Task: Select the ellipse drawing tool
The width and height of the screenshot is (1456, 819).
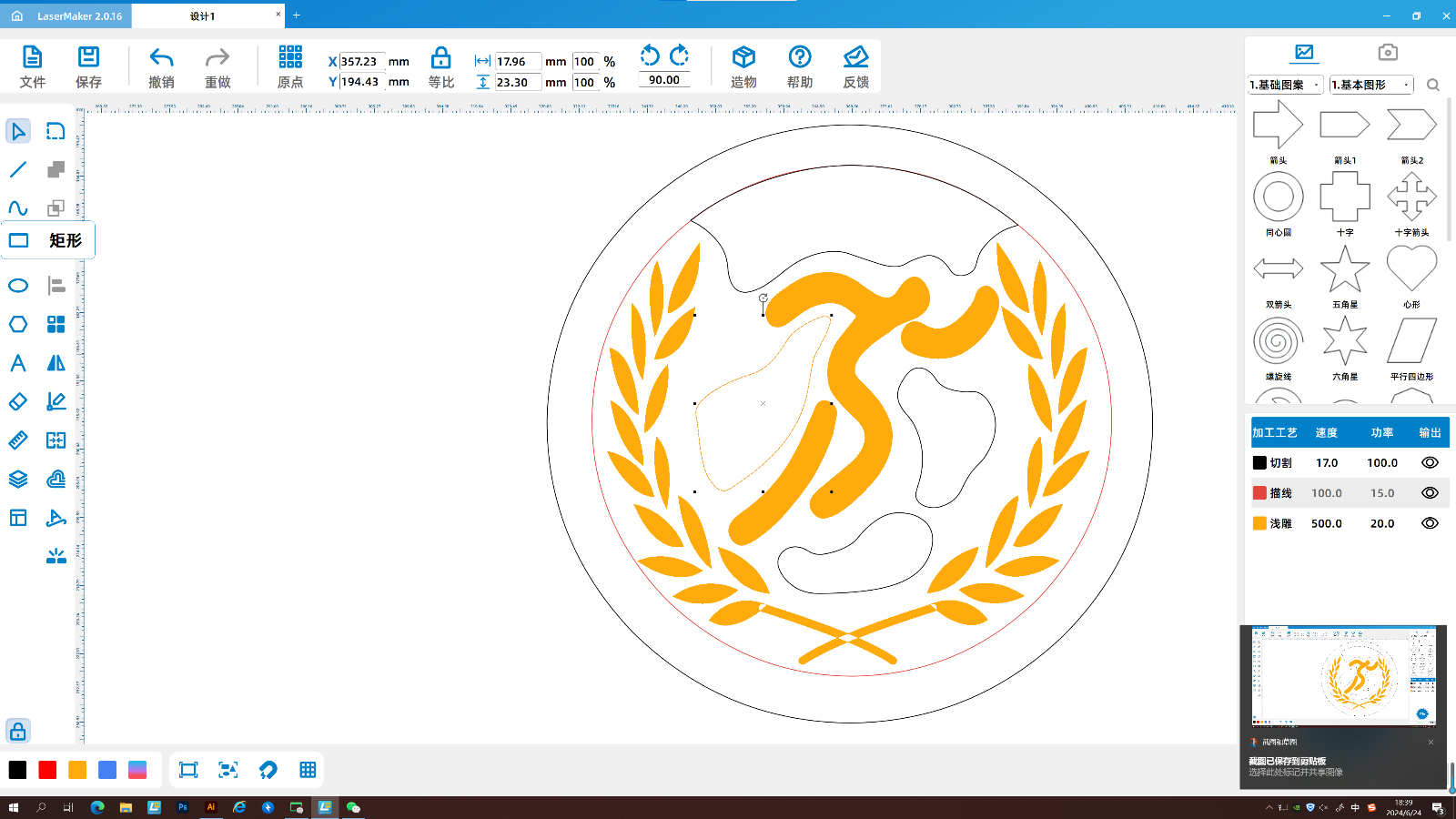Action: [18, 286]
